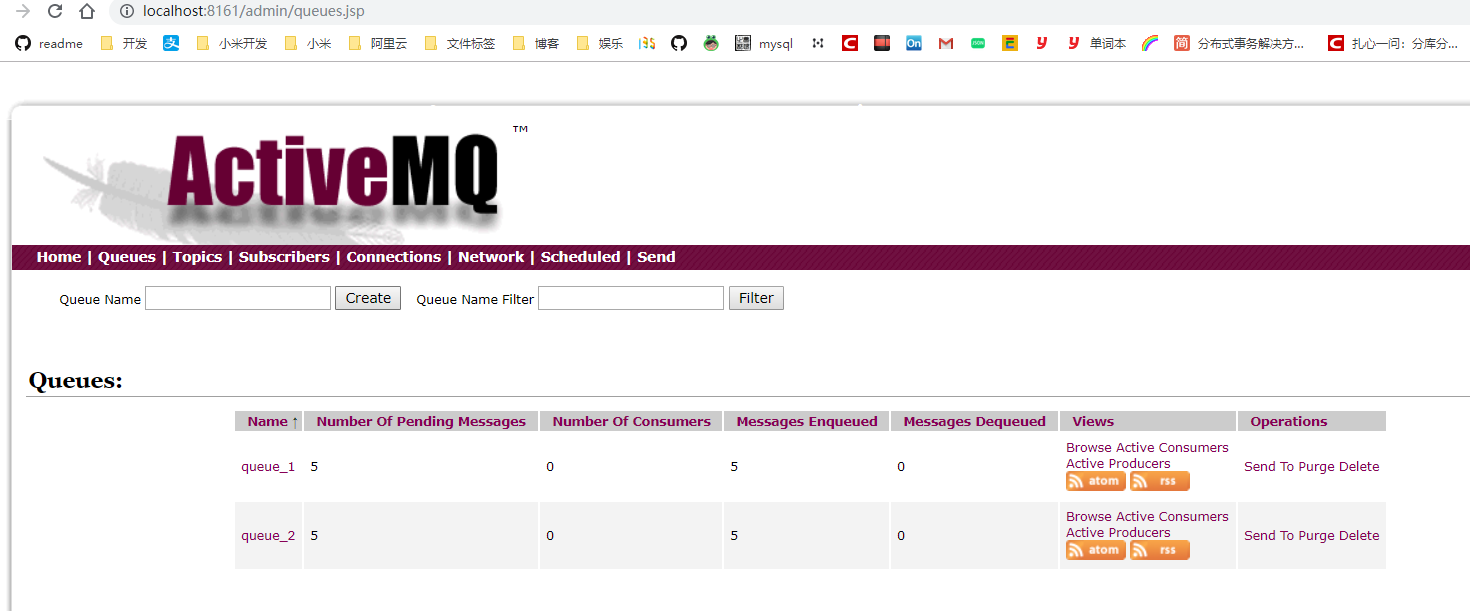Open the second GitHub octocat bookmark

[679, 43]
